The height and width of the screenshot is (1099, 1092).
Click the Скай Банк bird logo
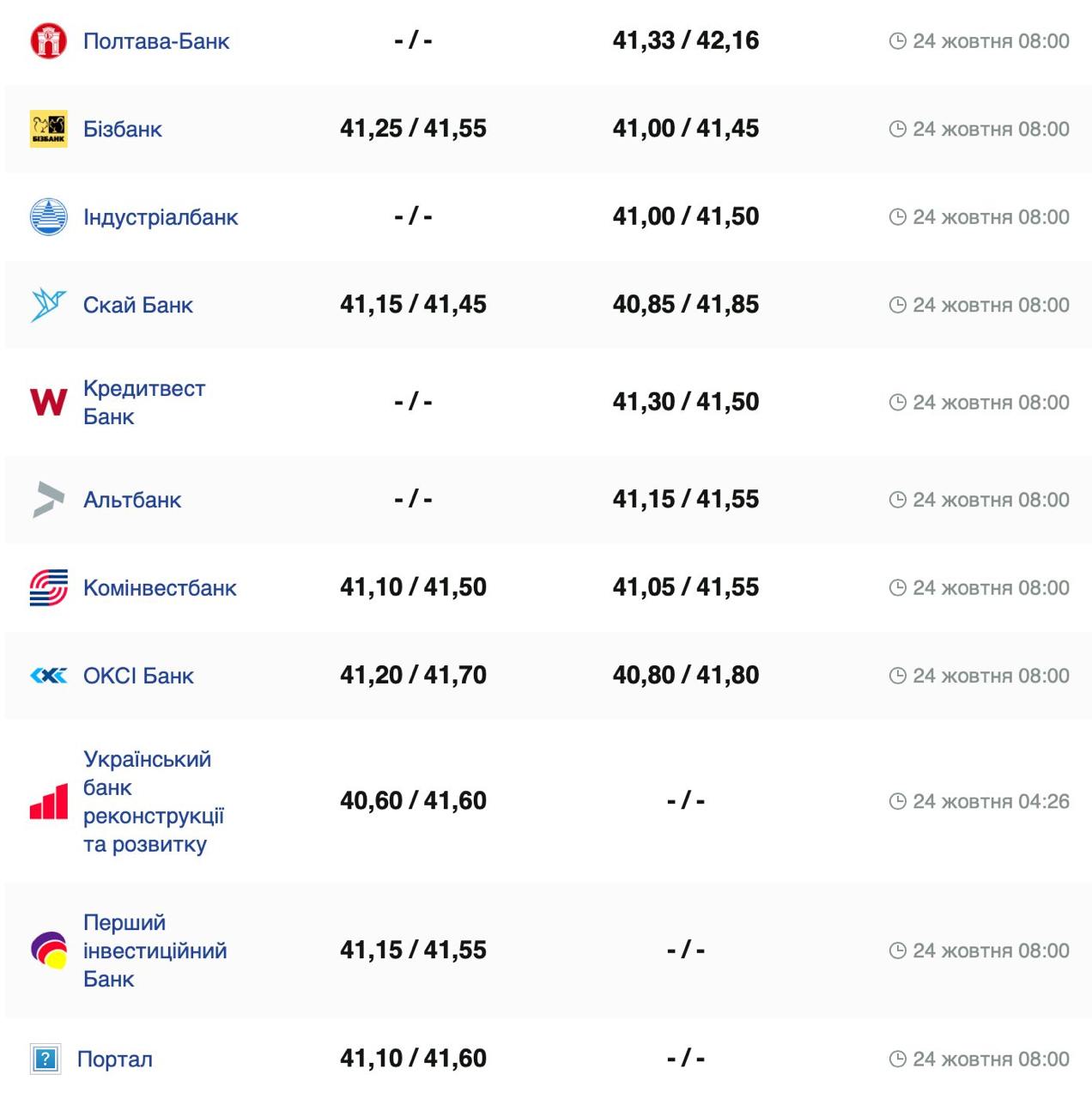pyautogui.click(x=48, y=305)
